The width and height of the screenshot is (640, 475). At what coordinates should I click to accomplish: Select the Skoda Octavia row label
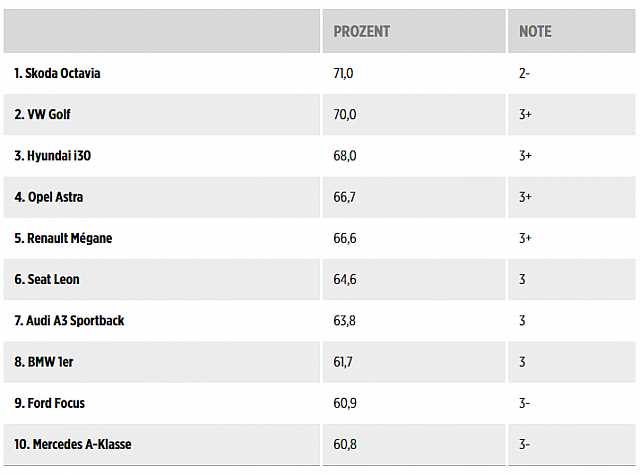click(x=58, y=73)
